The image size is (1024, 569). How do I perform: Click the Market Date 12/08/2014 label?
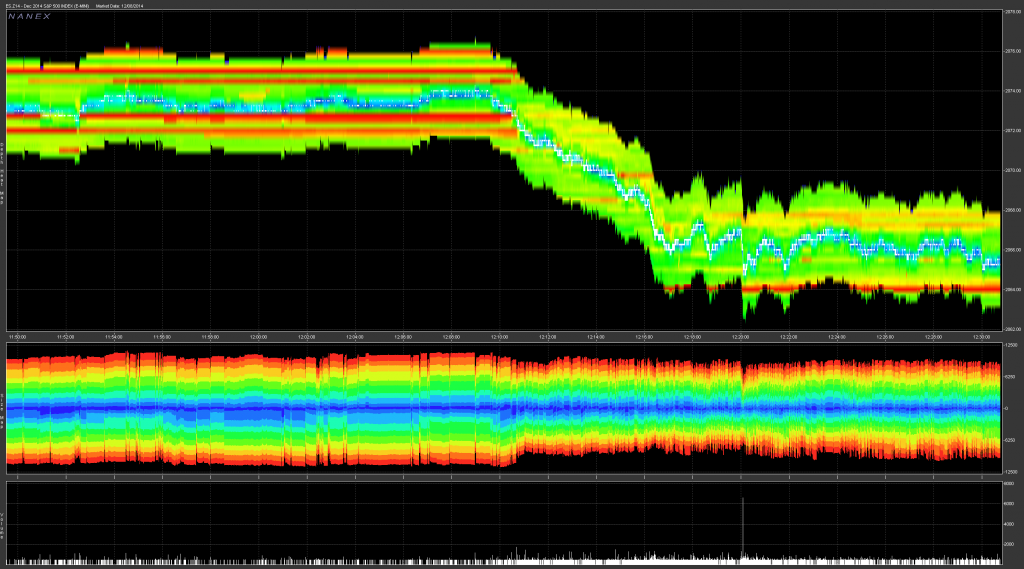pos(120,6)
